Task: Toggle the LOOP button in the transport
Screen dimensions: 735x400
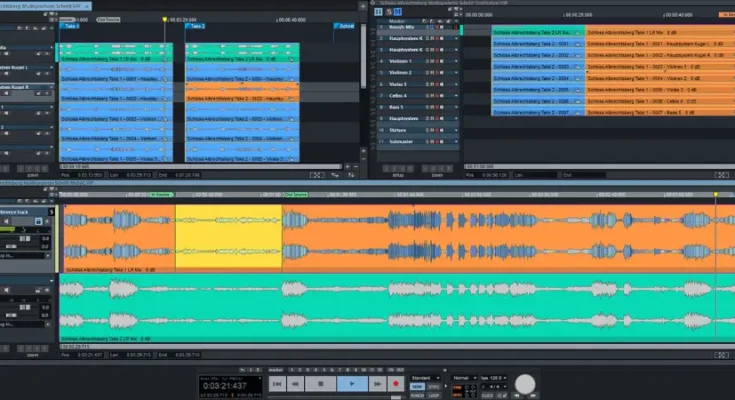Action: [x=436, y=394]
